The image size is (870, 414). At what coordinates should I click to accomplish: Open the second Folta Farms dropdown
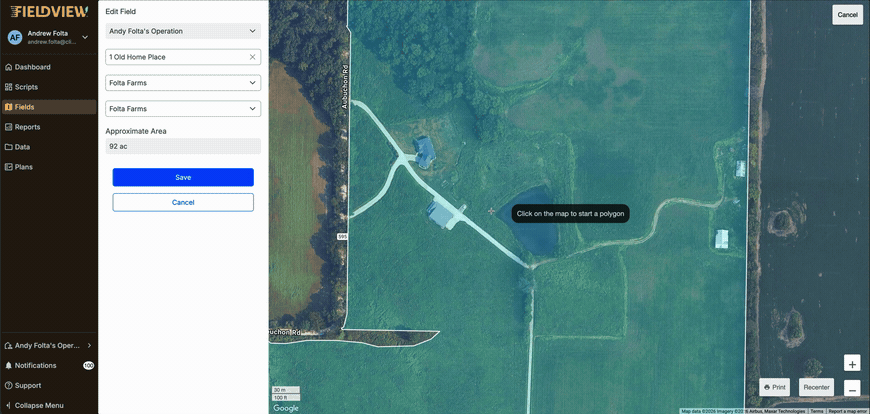click(x=183, y=109)
